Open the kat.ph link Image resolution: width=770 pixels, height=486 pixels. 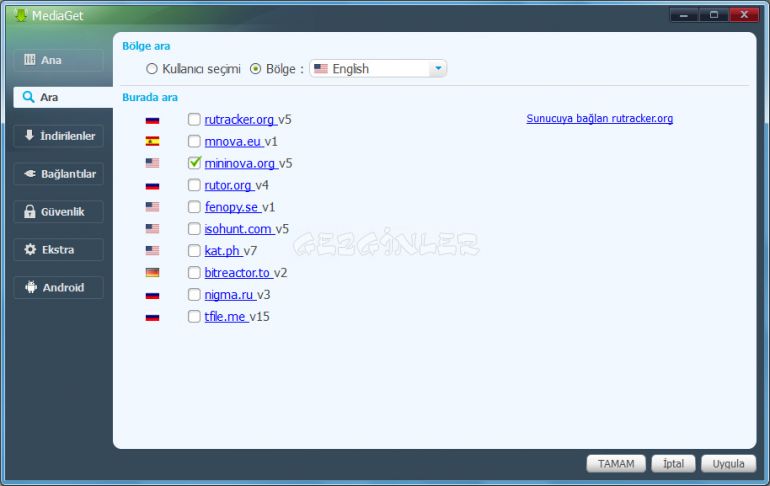tap(222, 251)
